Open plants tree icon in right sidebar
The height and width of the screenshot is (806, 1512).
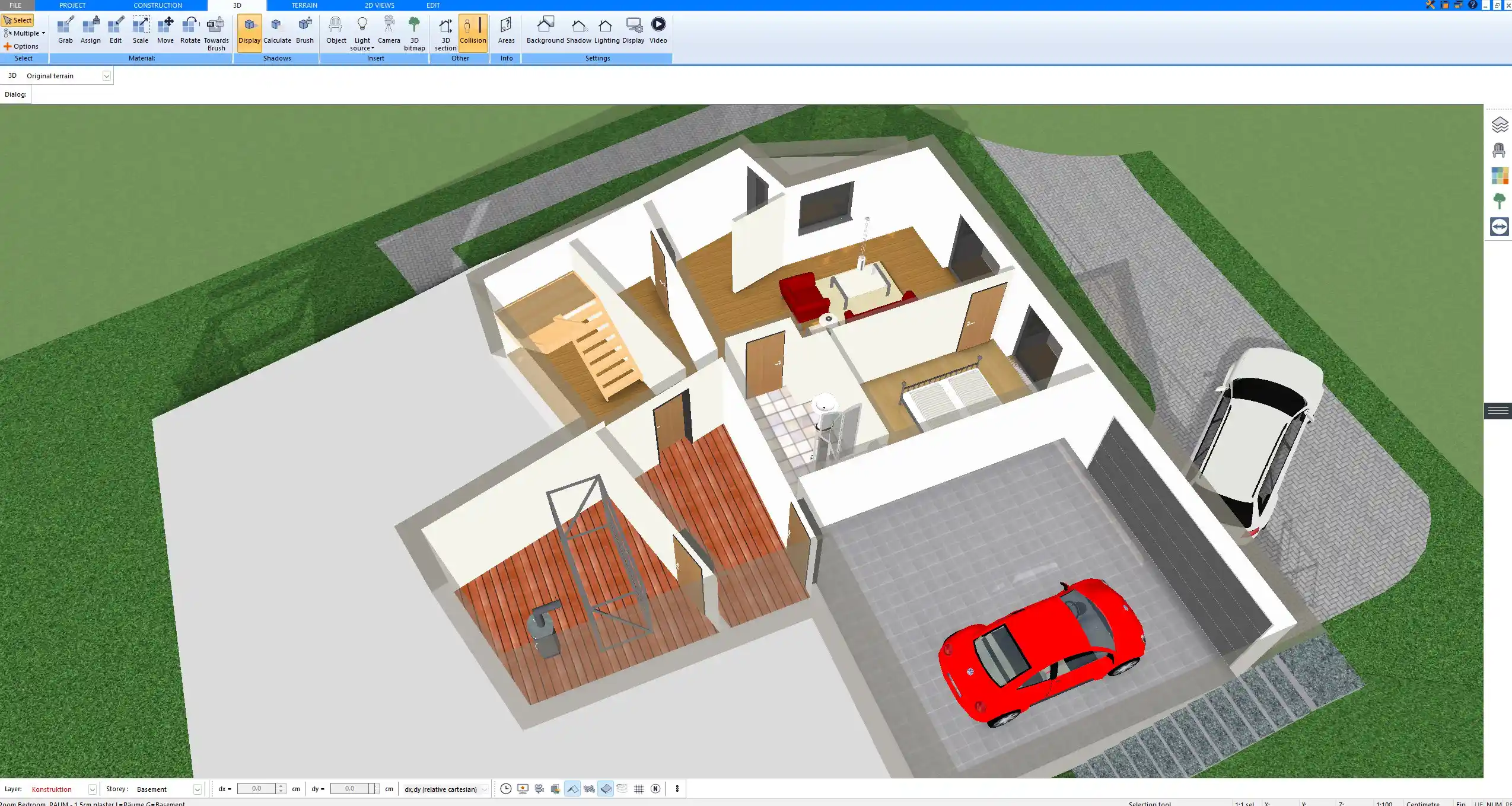point(1499,201)
